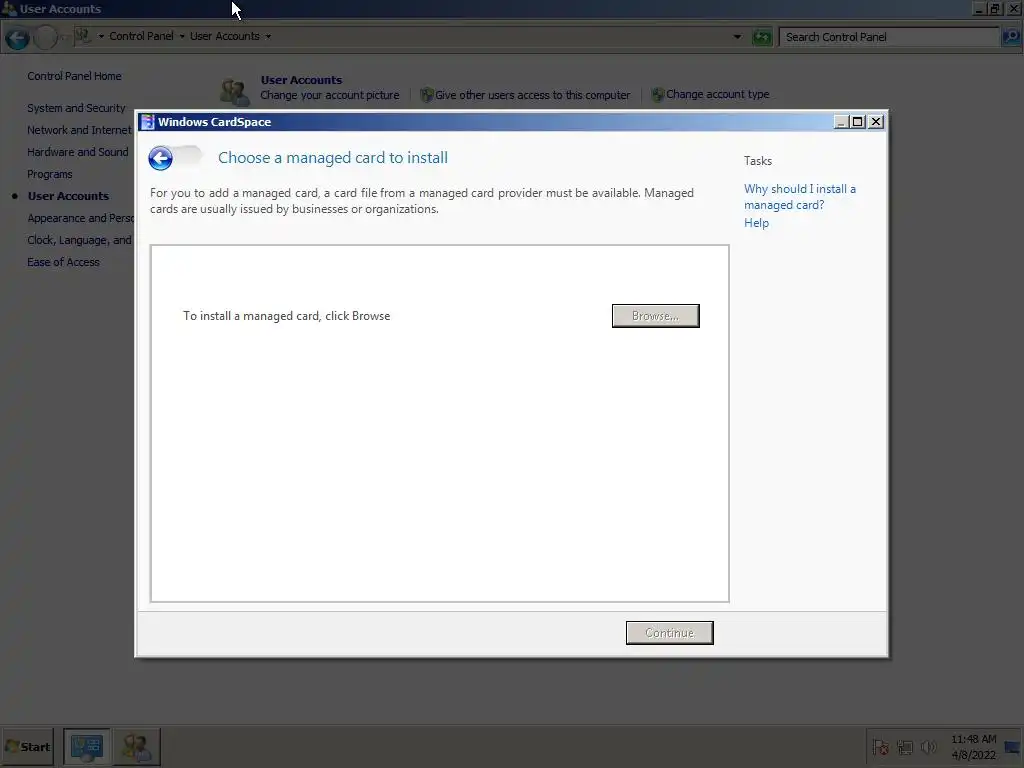Minimize the User Accounts Control Panel window
Viewport: 1024px width, 768px height.
point(979,9)
